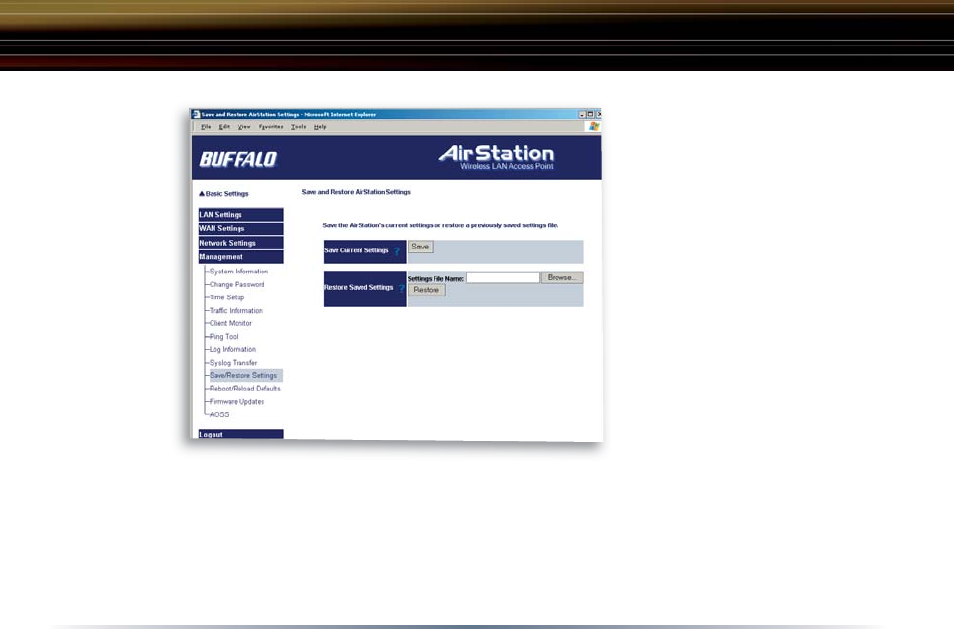The height and width of the screenshot is (629, 954).
Task: Open Client Monitor page
Action: pos(231,323)
